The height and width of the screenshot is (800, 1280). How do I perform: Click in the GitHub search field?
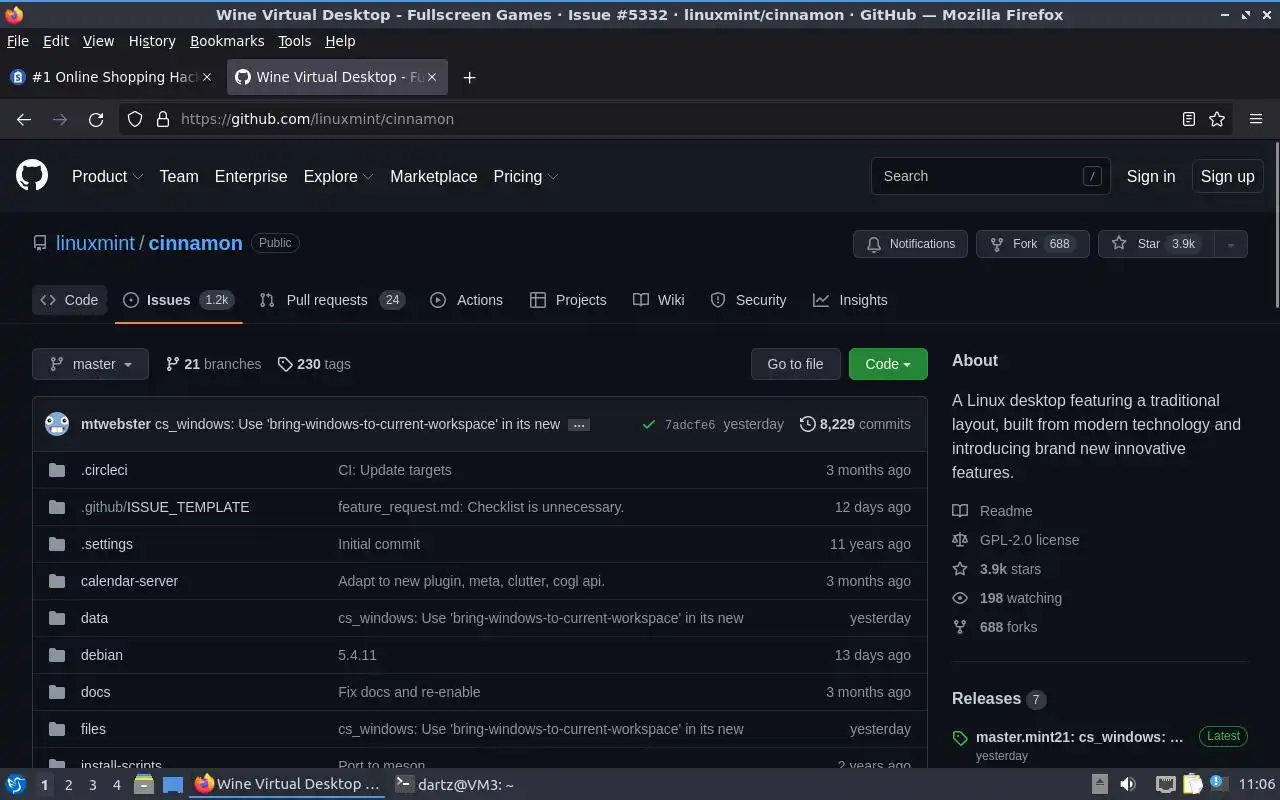pyautogui.click(x=990, y=176)
